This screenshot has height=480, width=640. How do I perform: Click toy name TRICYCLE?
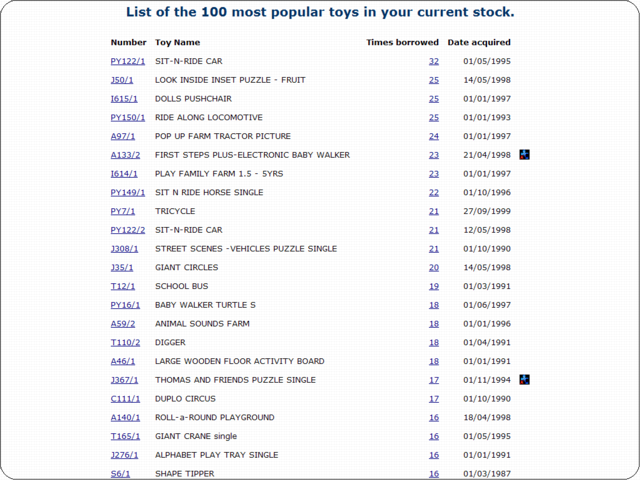pos(175,211)
